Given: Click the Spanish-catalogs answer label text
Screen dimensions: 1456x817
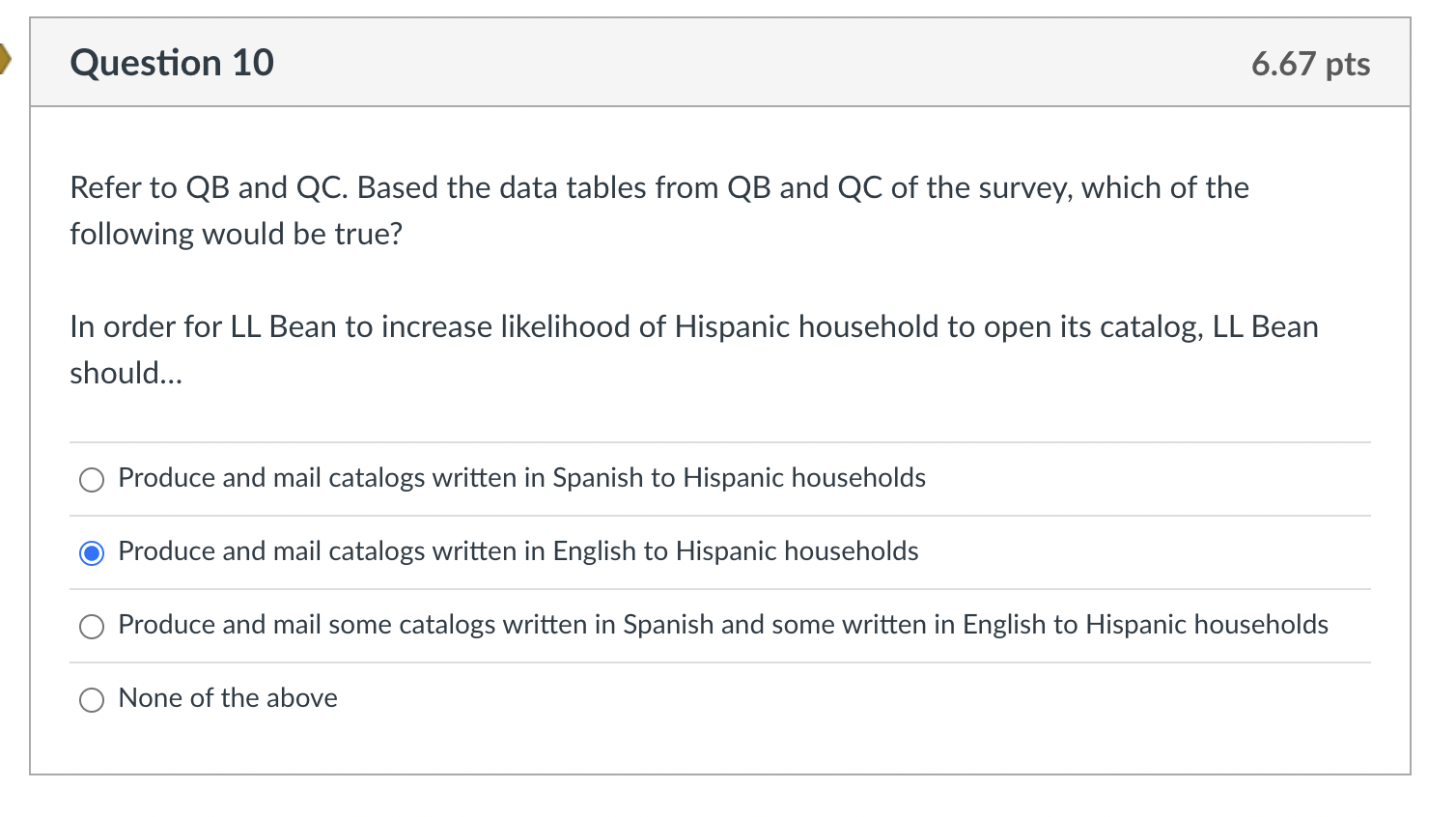Looking at the screenshot, I should 521,478.
